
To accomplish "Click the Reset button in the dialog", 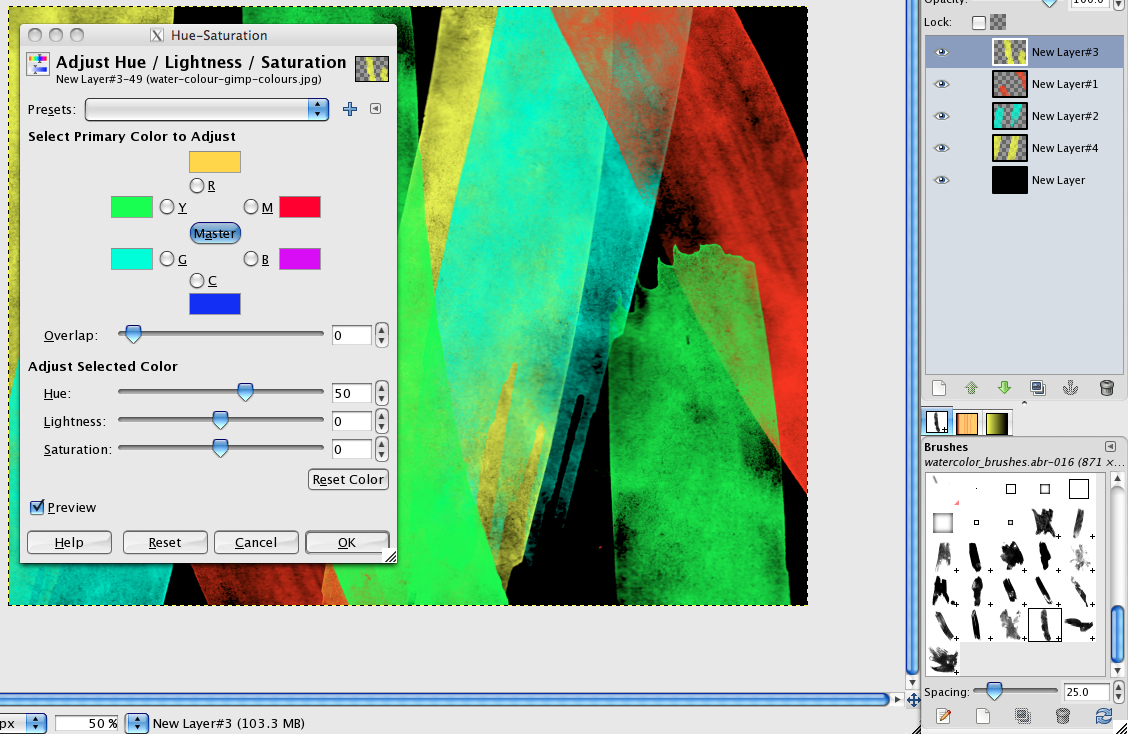I will [x=165, y=543].
